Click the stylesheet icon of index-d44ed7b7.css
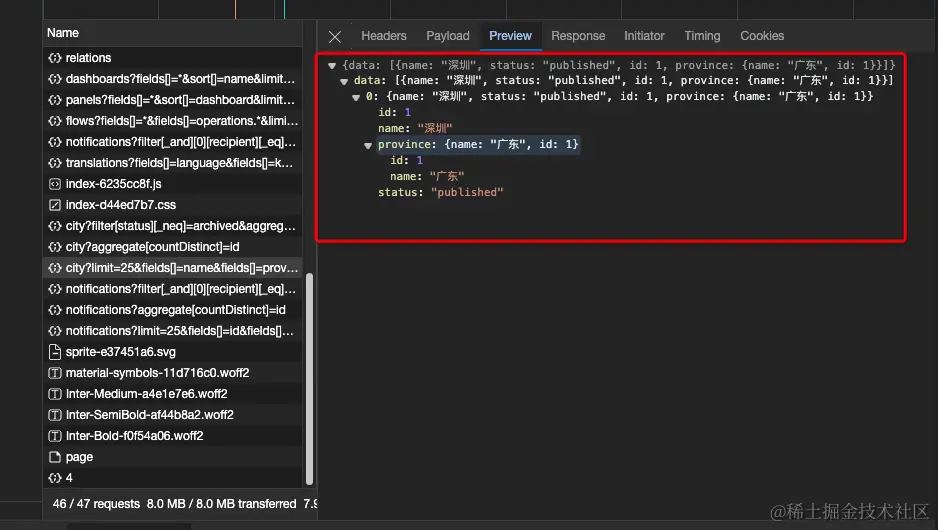The width and height of the screenshot is (938, 530). point(54,205)
